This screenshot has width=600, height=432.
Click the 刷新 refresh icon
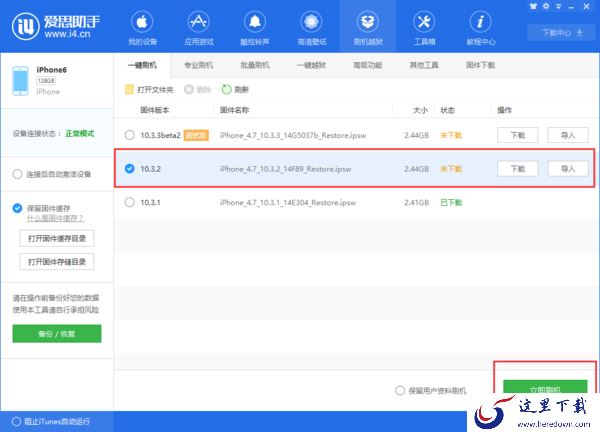(x=227, y=90)
